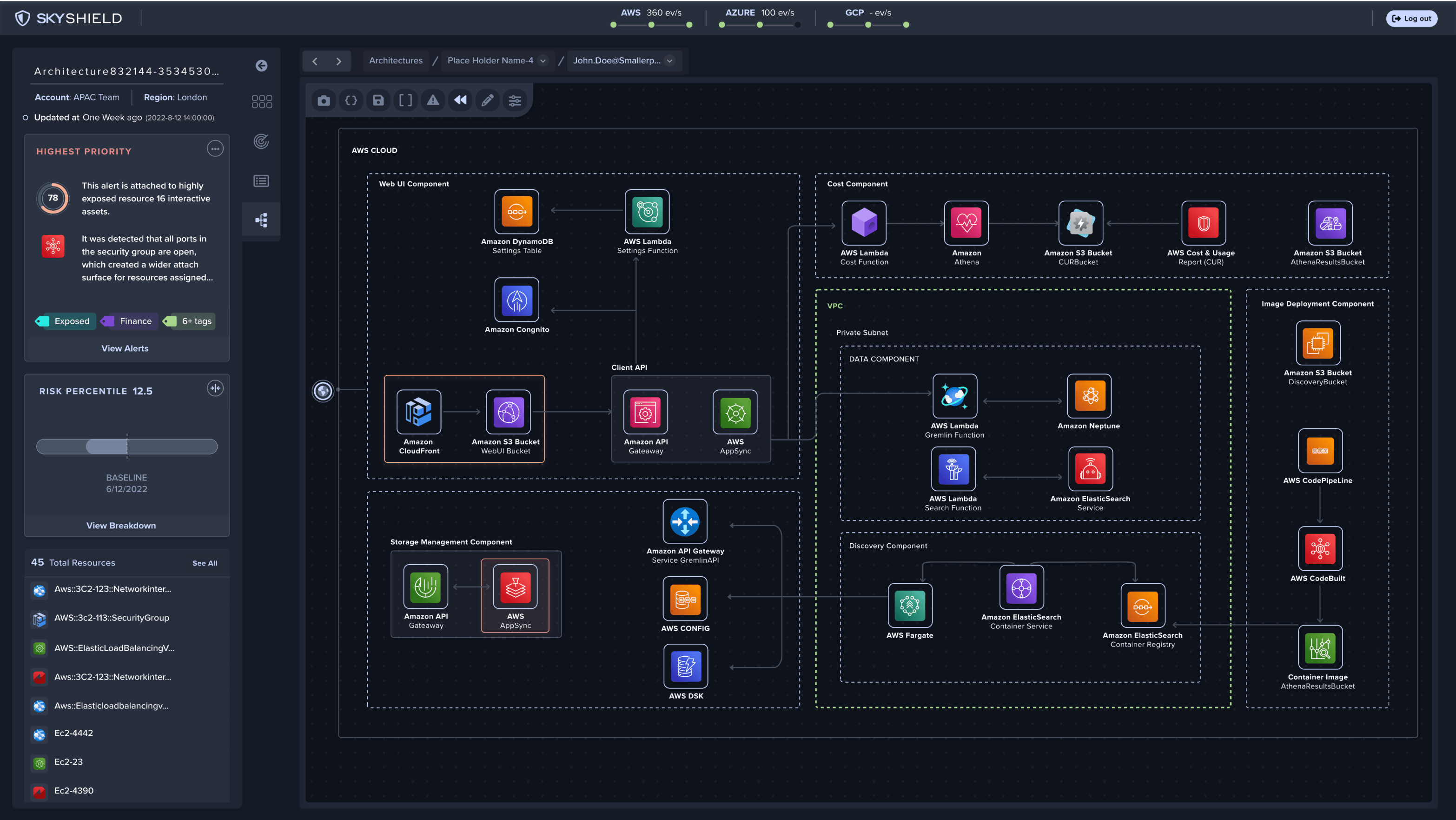Rewind changes using the rewind icon
Image resolution: width=1456 pixels, height=820 pixels.
click(x=460, y=100)
